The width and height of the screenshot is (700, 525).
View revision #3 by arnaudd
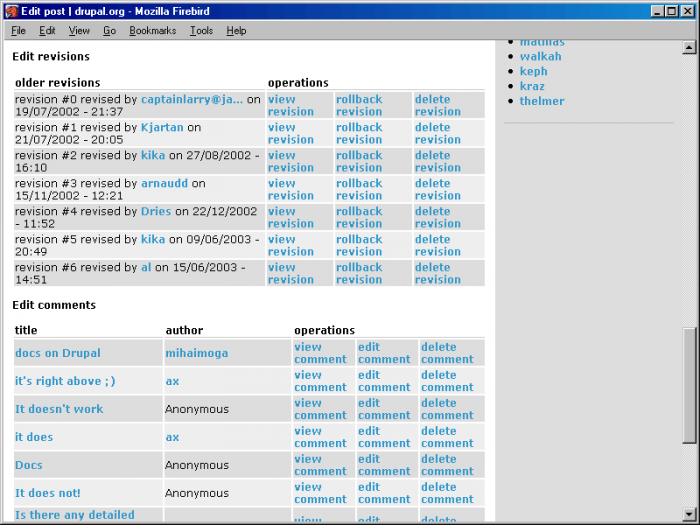coord(291,189)
